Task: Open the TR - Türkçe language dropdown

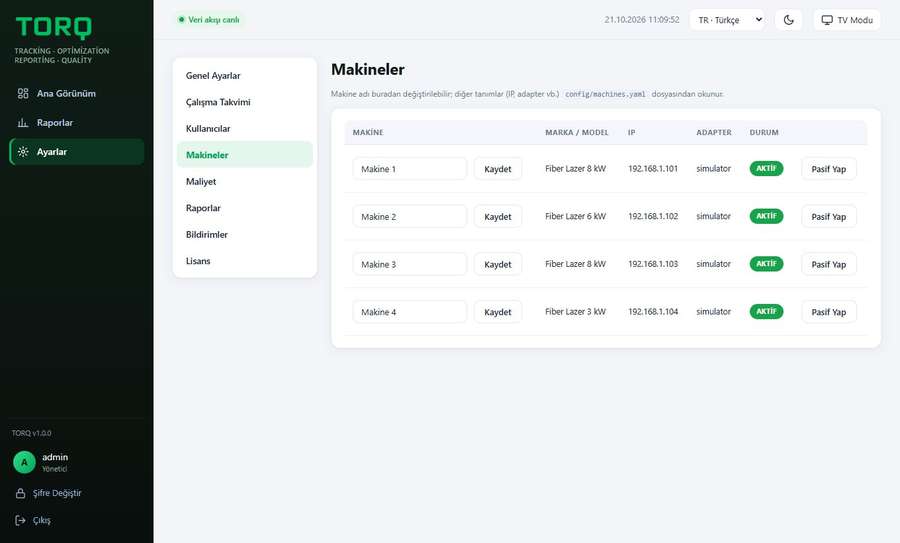Action: click(727, 20)
